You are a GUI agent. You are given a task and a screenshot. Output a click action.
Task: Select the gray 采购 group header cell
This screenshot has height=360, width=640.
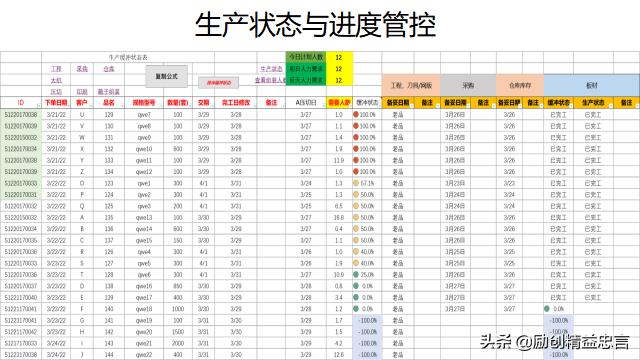click(x=468, y=85)
